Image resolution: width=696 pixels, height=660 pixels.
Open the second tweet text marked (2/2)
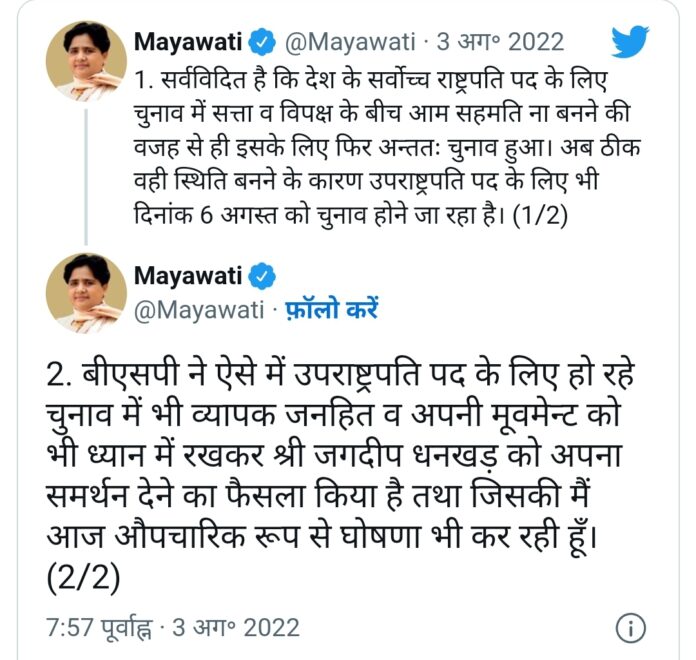point(340,475)
